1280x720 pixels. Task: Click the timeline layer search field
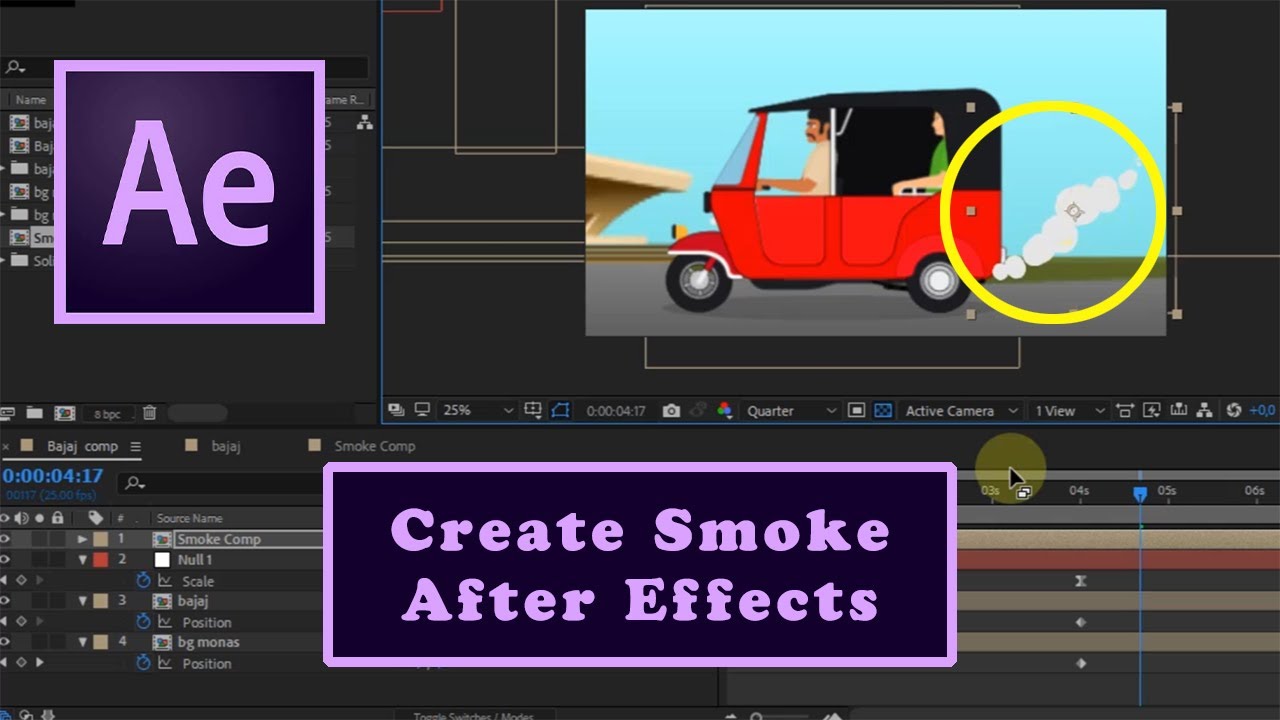click(x=220, y=484)
